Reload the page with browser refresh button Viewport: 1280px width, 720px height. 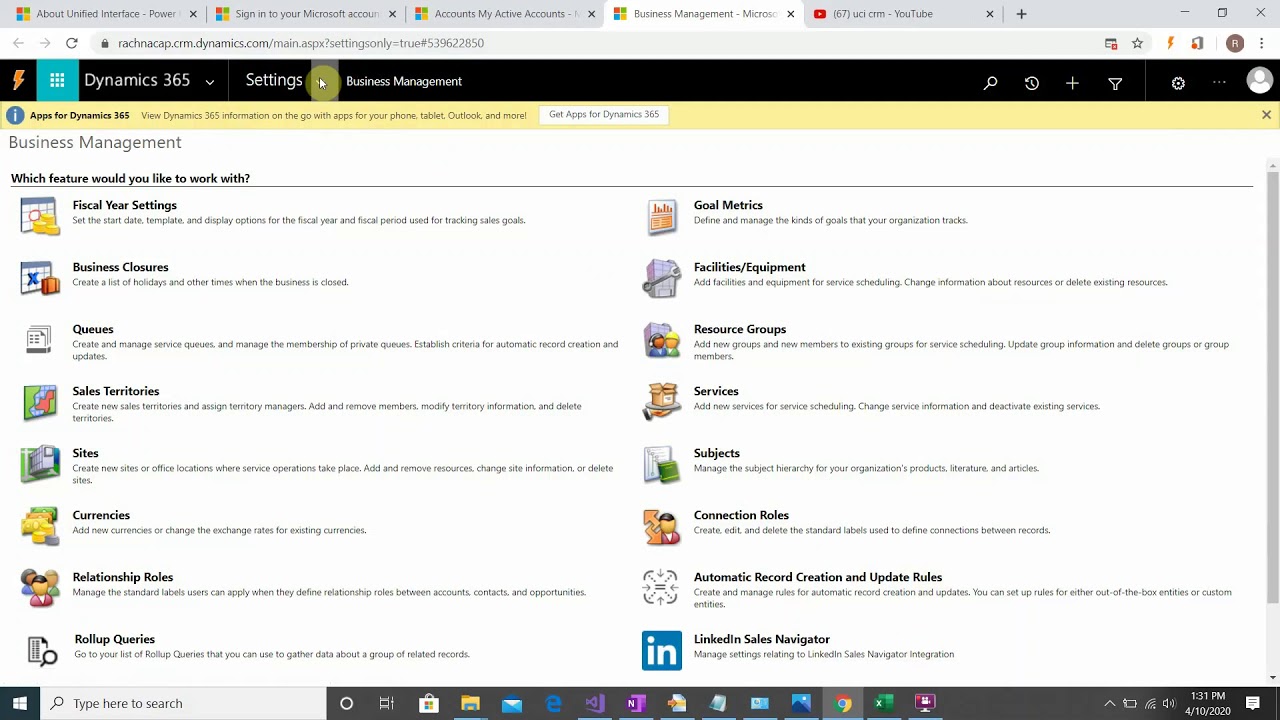pyautogui.click(x=72, y=43)
